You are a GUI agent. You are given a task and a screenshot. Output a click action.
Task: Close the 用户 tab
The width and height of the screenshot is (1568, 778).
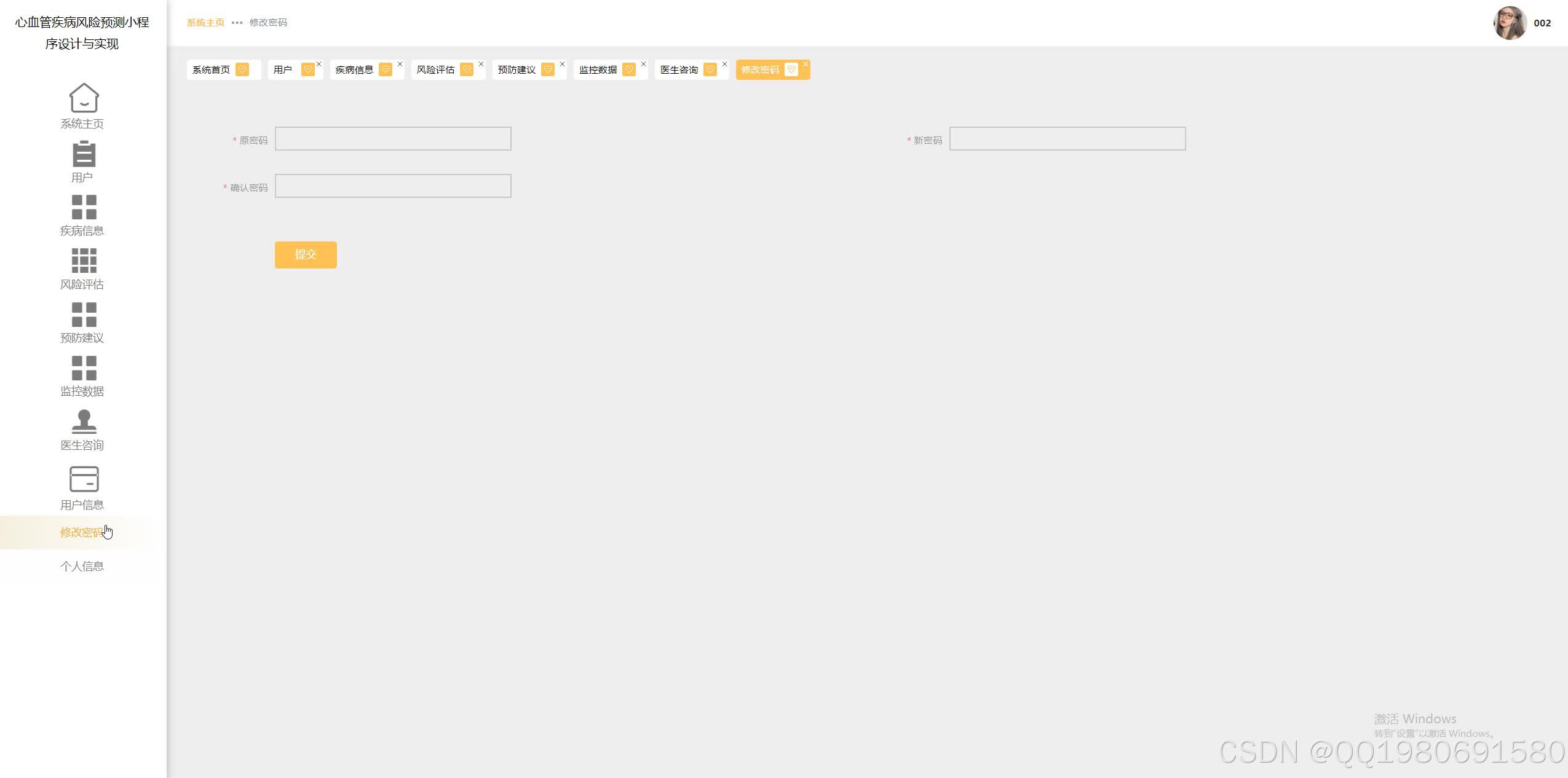pyautogui.click(x=319, y=64)
